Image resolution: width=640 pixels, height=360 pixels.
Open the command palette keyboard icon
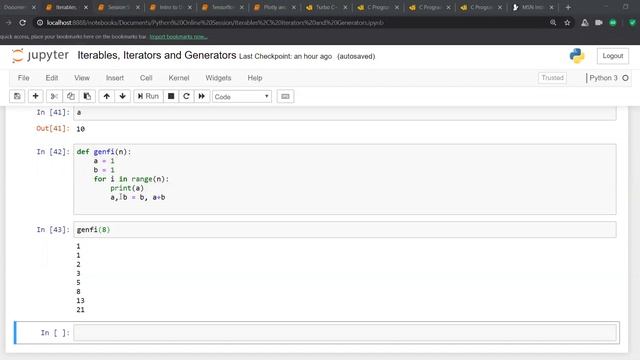[x=285, y=96]
